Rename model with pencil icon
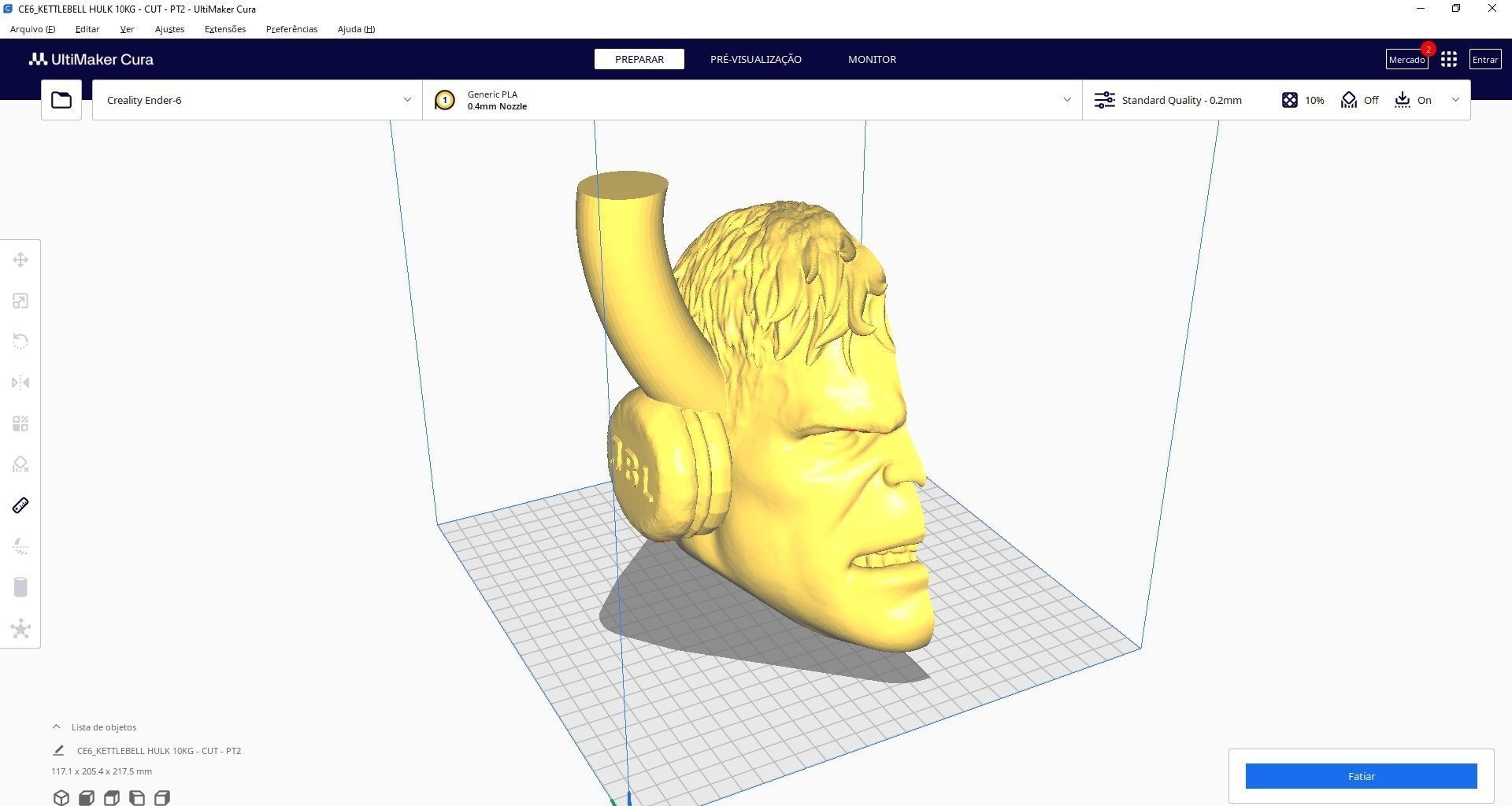This screenshot has width=1512, height=806. (58, 750)
